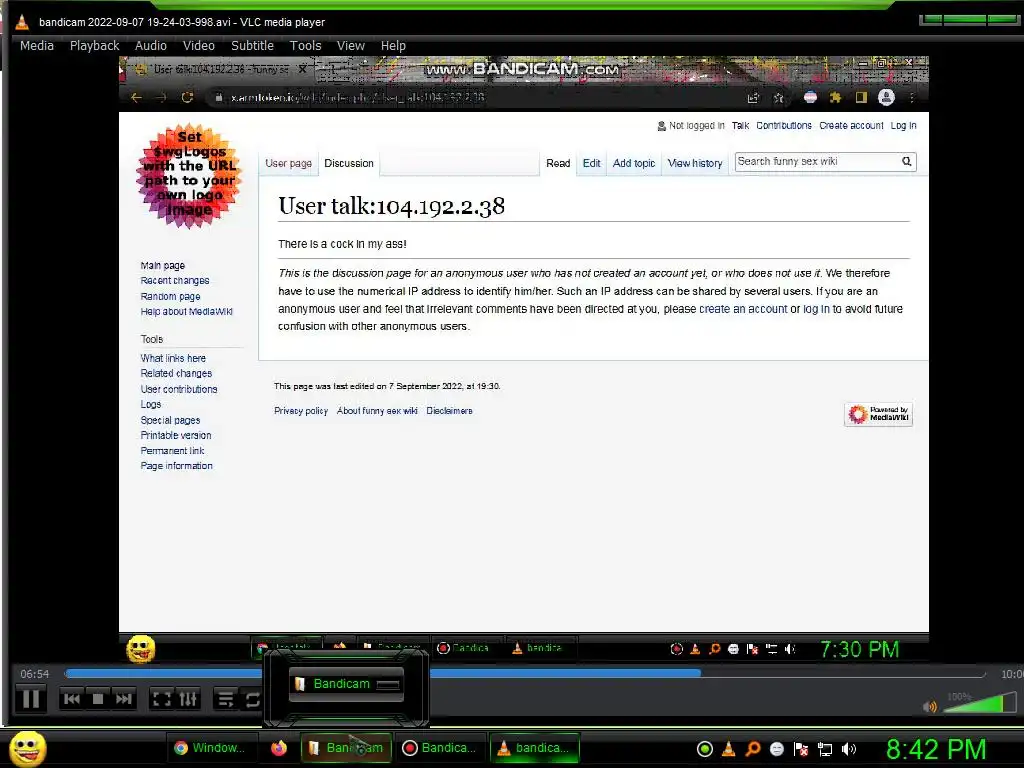Click the 'Log in' top link

click(x=903, y=125)
